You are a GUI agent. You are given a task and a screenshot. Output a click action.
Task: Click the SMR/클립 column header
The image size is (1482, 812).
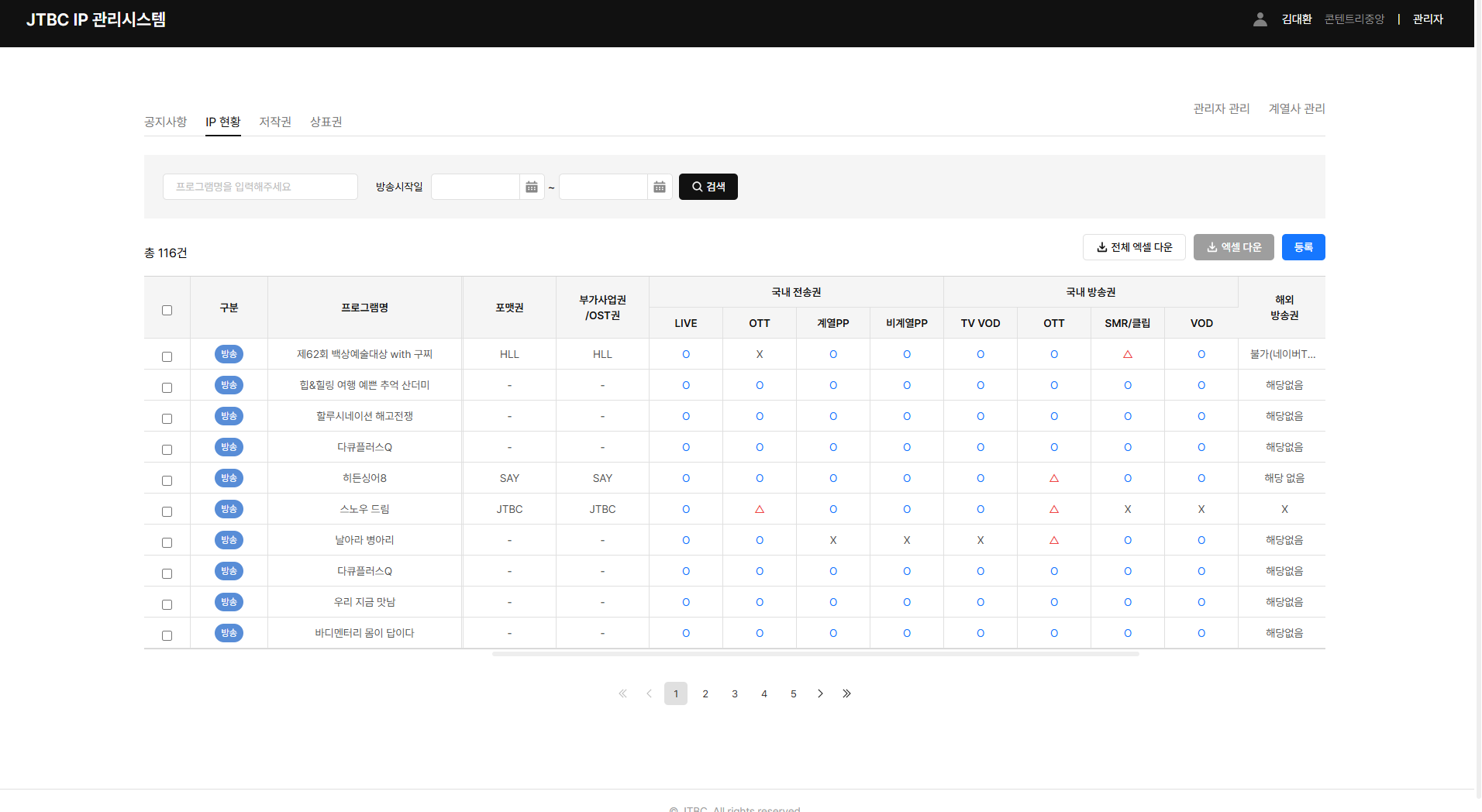click(x=1128, y=323)
